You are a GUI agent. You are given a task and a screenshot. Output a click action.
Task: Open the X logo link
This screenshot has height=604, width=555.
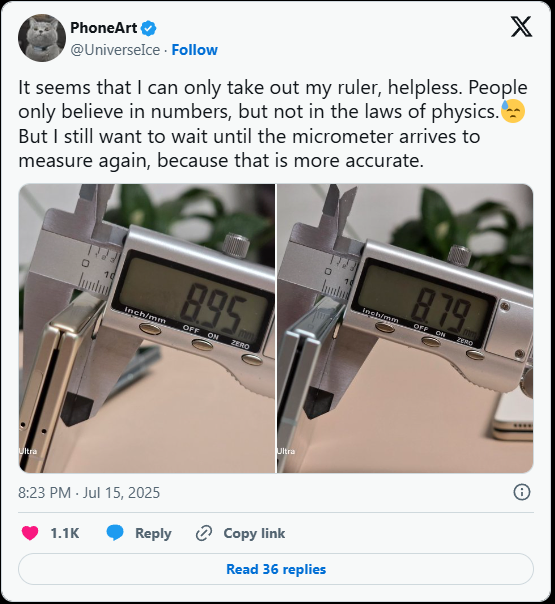(x=521, y=27)
